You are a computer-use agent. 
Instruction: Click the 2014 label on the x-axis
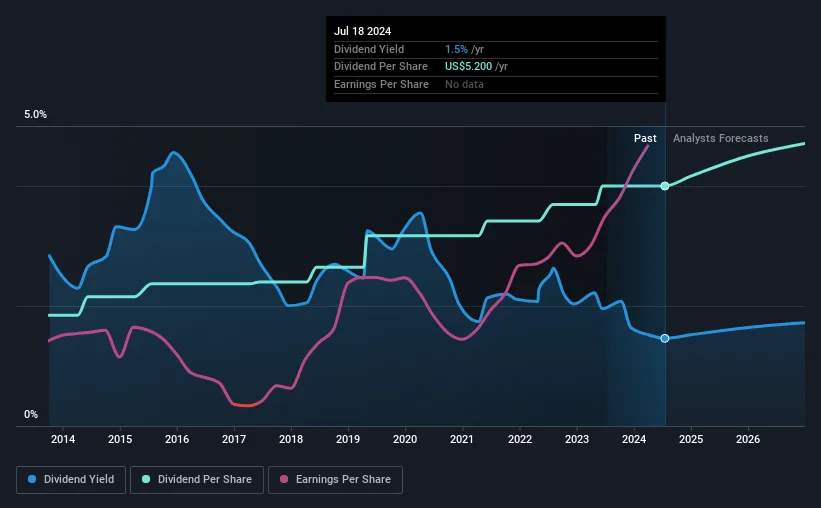(63, 439)
